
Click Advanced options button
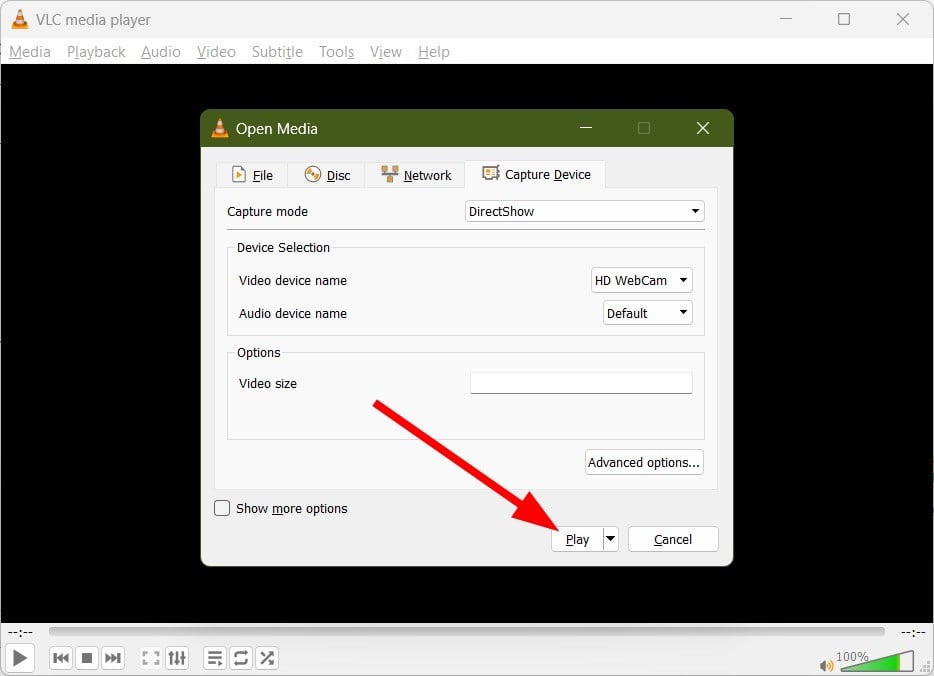644,462
